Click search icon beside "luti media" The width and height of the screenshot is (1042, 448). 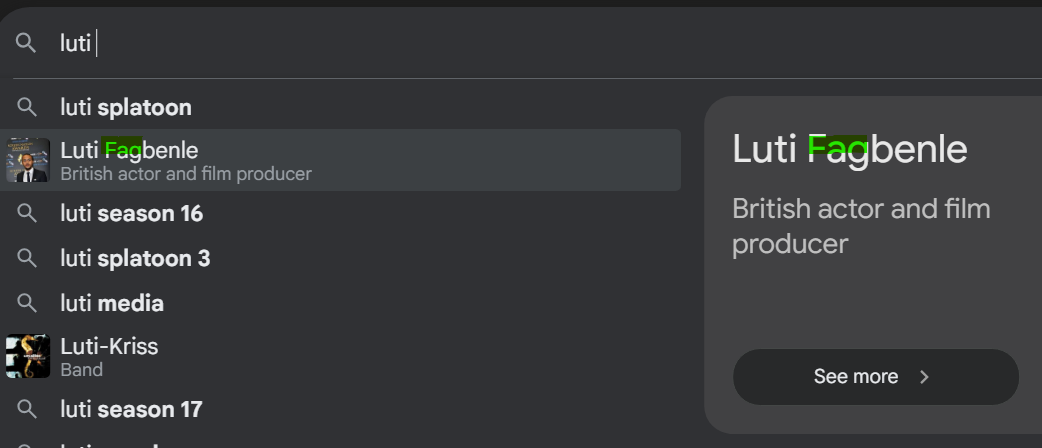(28, 303)
